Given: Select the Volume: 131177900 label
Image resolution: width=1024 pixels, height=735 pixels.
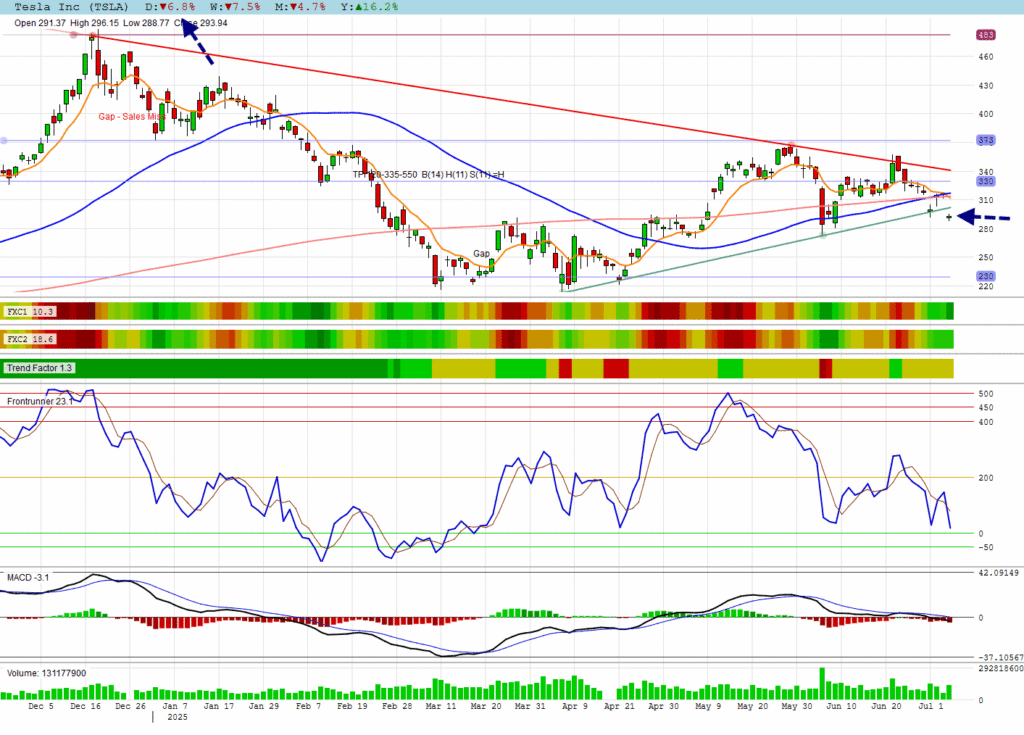Looking at the screenshot, I should pyautogui.click(x=46, y=673).
